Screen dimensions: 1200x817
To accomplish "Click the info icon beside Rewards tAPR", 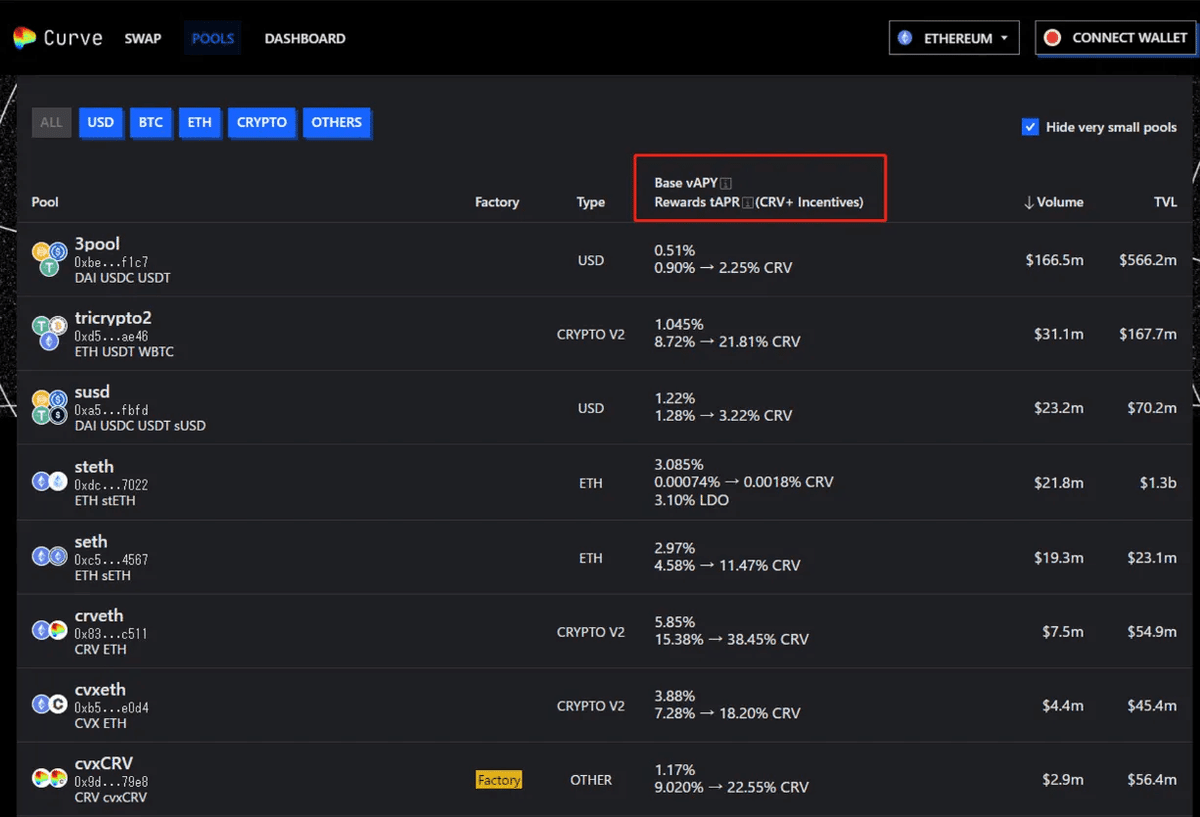I will tap(747, 202).
